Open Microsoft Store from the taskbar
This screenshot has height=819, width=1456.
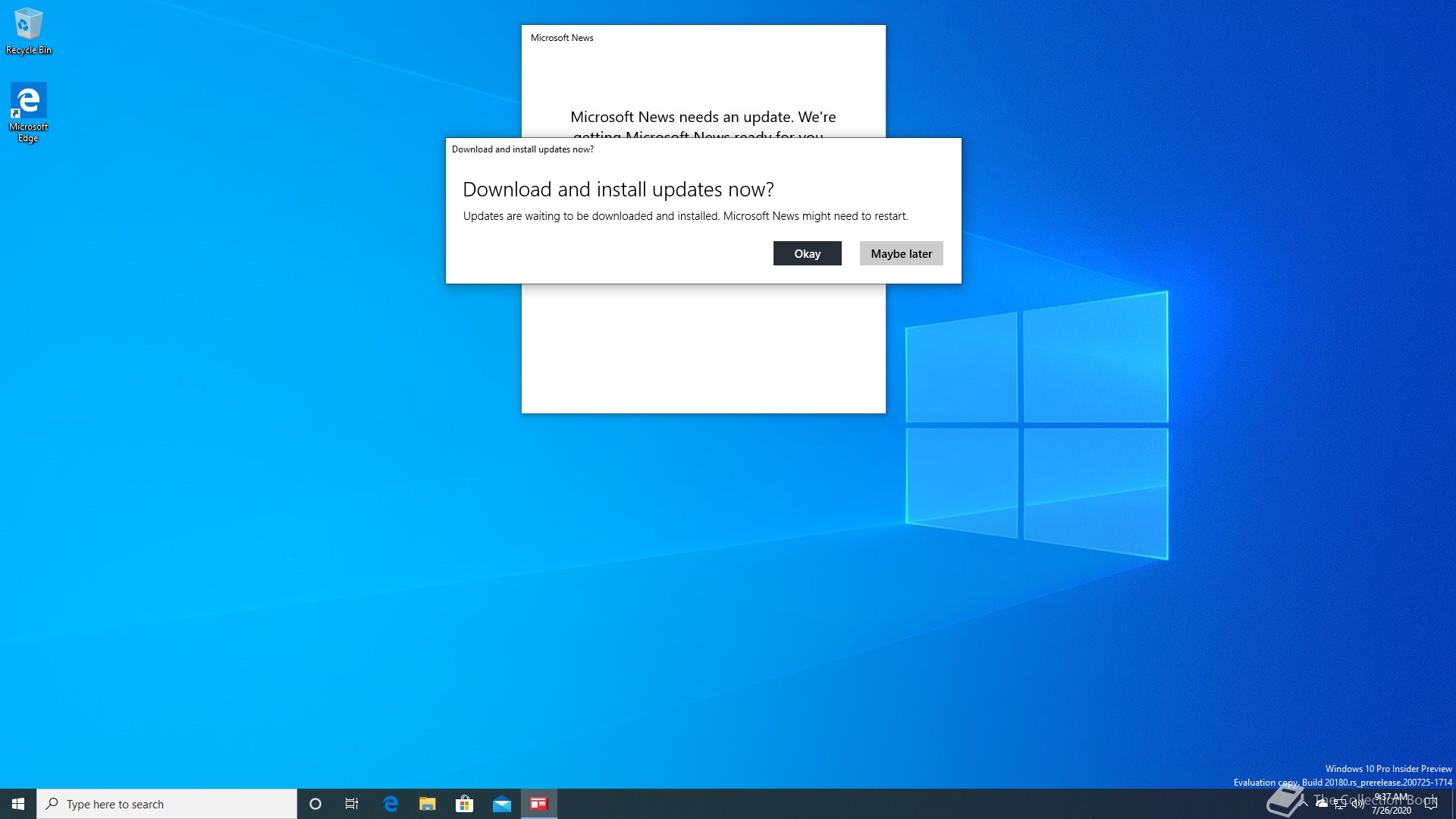pos(464,804)
